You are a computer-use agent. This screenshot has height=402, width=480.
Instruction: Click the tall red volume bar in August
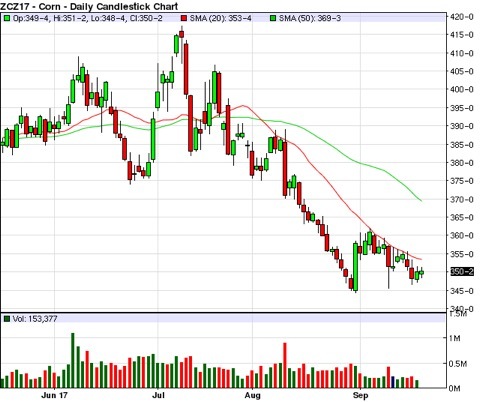click(285, 365)
